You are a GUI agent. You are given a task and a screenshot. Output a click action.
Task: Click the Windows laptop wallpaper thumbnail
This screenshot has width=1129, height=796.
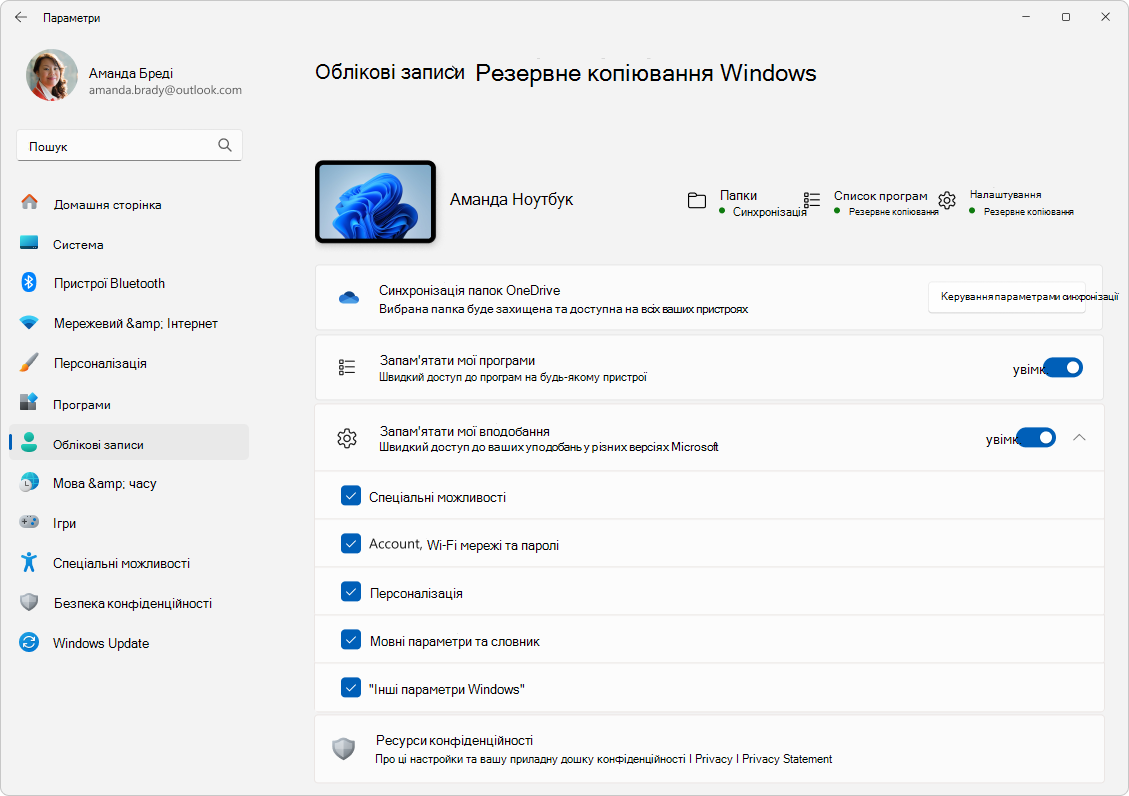coord(375,201)
